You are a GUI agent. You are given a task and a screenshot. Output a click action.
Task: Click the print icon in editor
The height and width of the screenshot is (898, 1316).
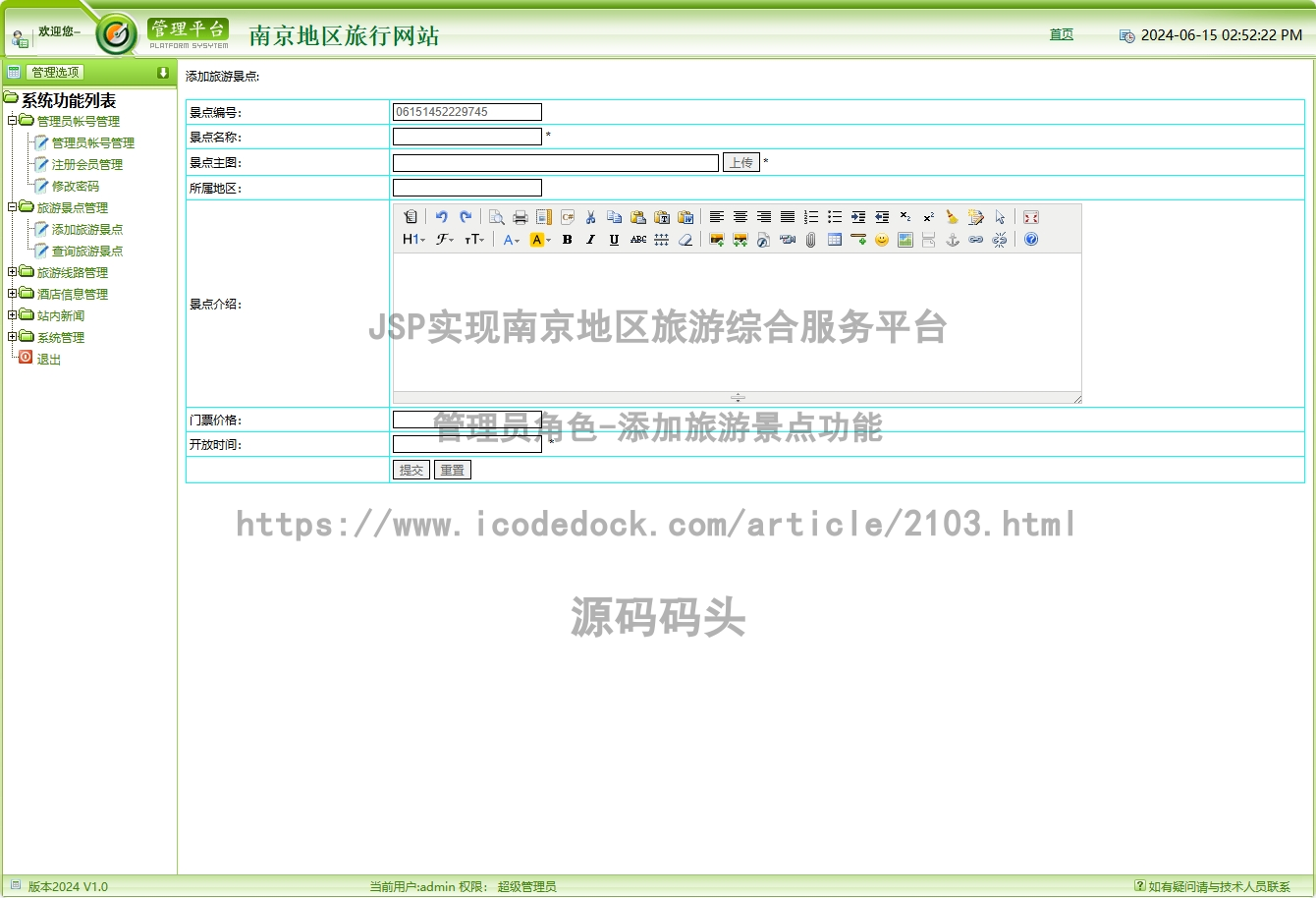(521, 217)
